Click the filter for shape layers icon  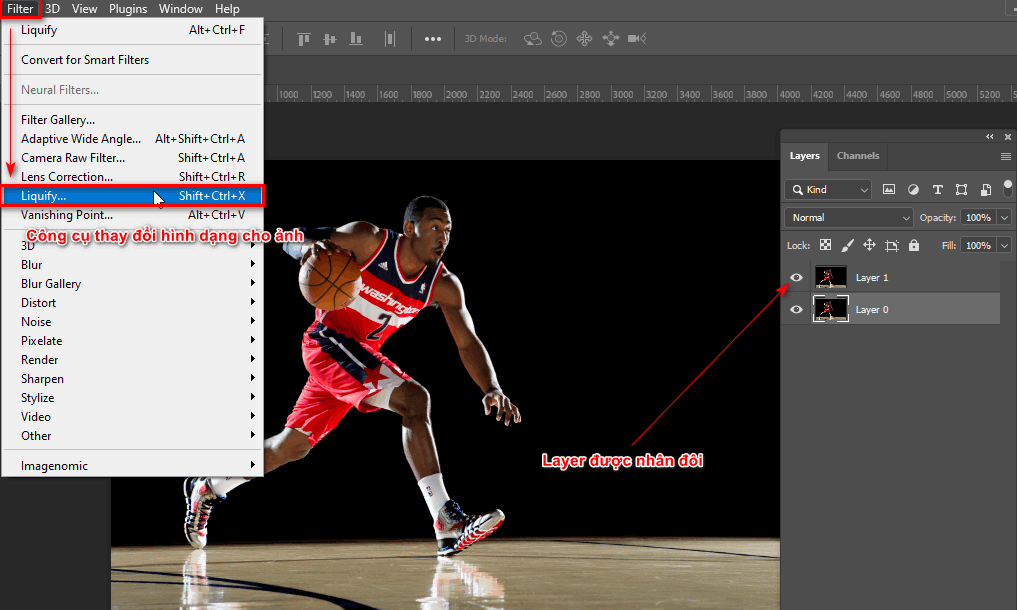(x=963, y=189)
